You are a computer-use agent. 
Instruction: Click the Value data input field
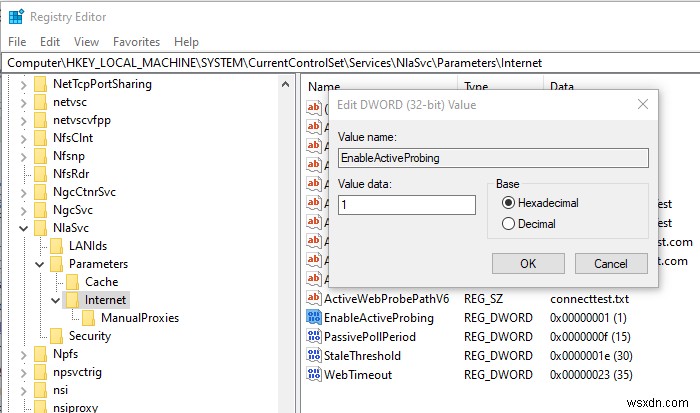coord(407,205)
